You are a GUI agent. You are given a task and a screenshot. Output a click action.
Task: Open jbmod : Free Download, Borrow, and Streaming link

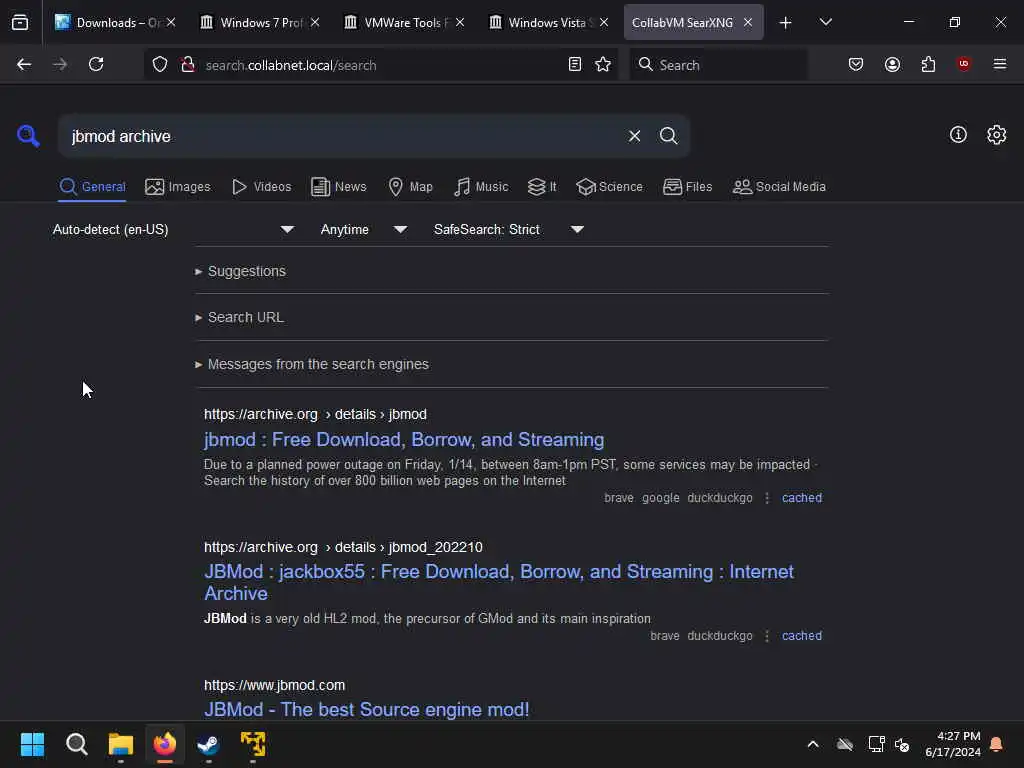click(x=404, y=440)
